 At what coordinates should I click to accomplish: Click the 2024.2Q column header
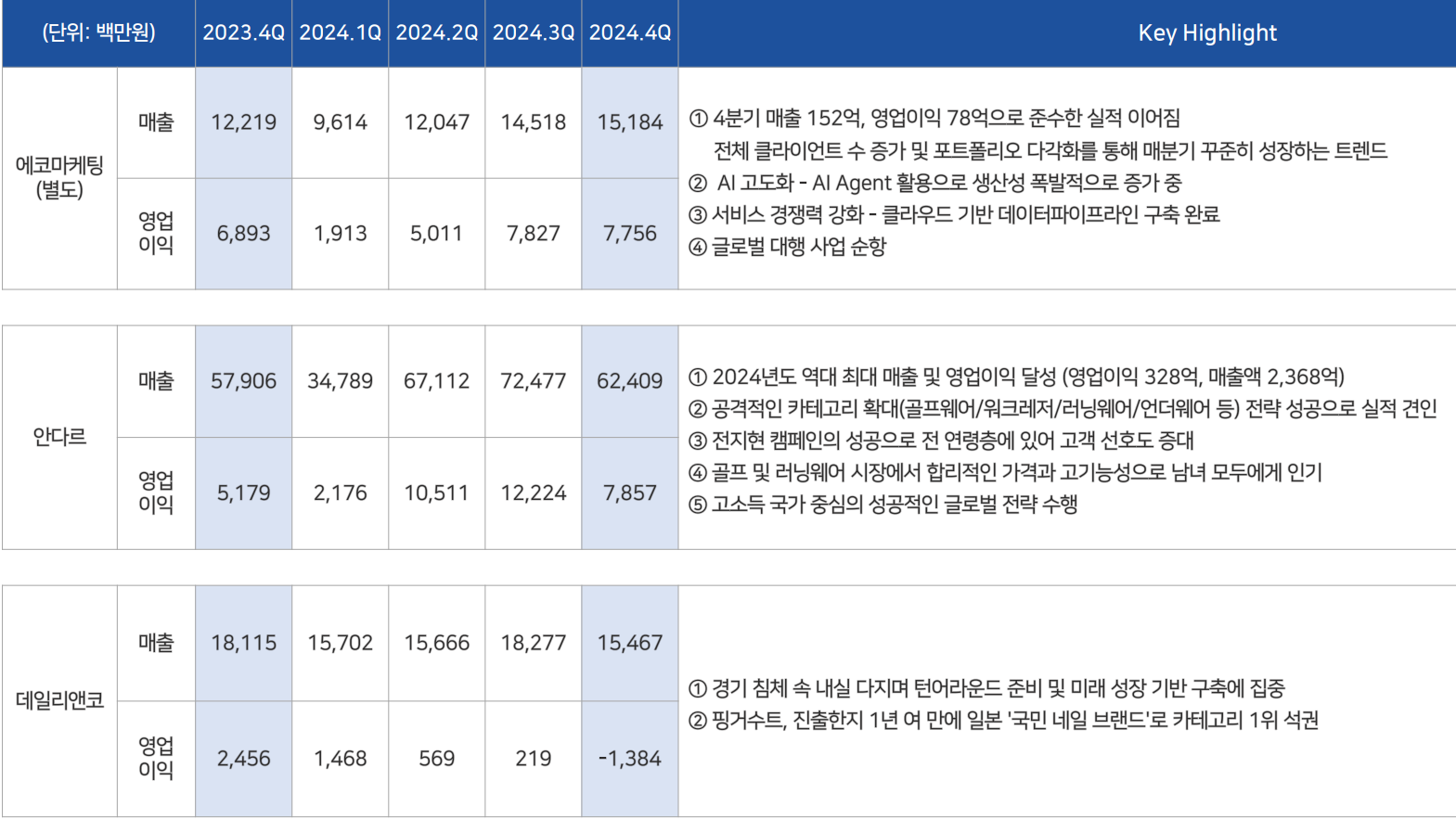[x=436, y=32]
